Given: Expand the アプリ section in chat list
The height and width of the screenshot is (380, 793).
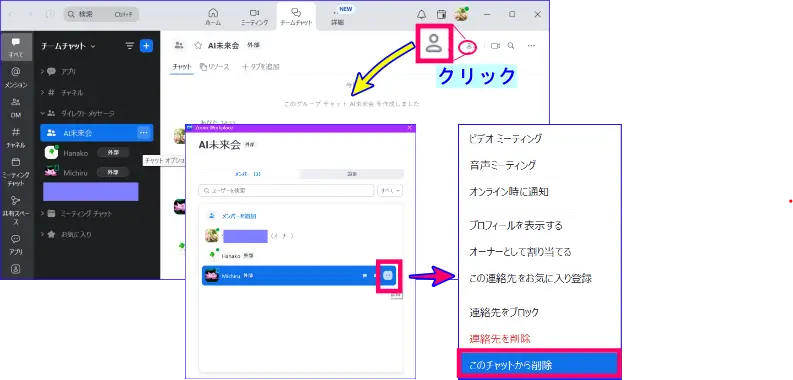Looking at the screenshot, I should coord(58,72).
